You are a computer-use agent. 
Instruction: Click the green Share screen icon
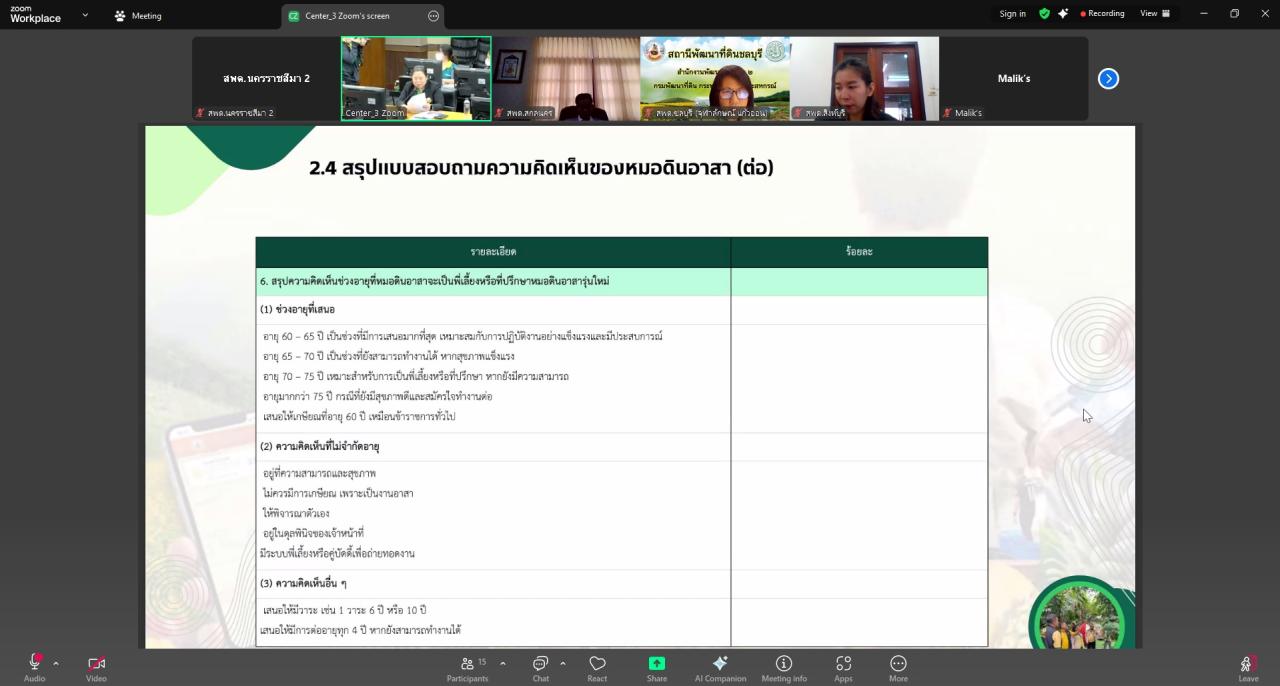click(656, 663)
